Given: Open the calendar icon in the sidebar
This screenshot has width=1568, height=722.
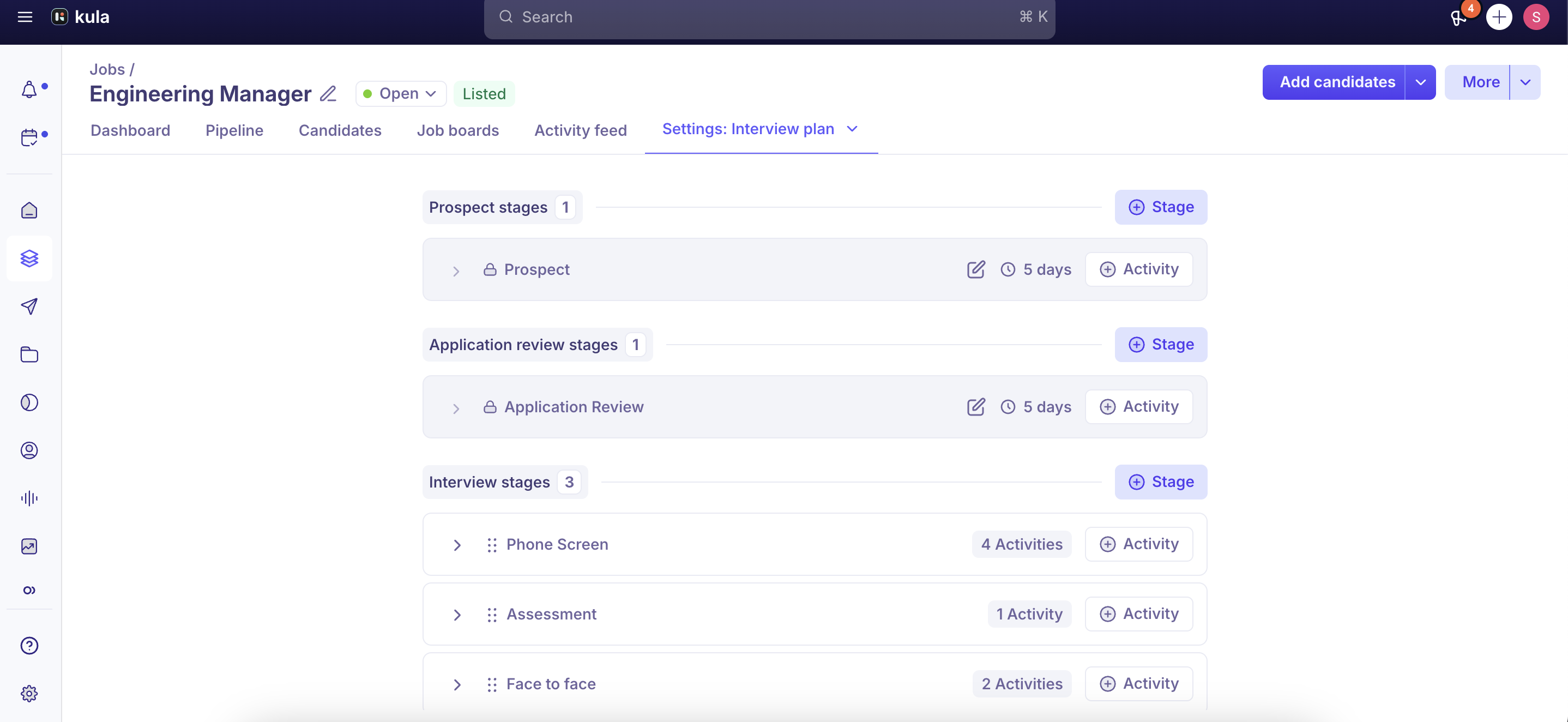Looking at the screenshot, I should [29, 137].
